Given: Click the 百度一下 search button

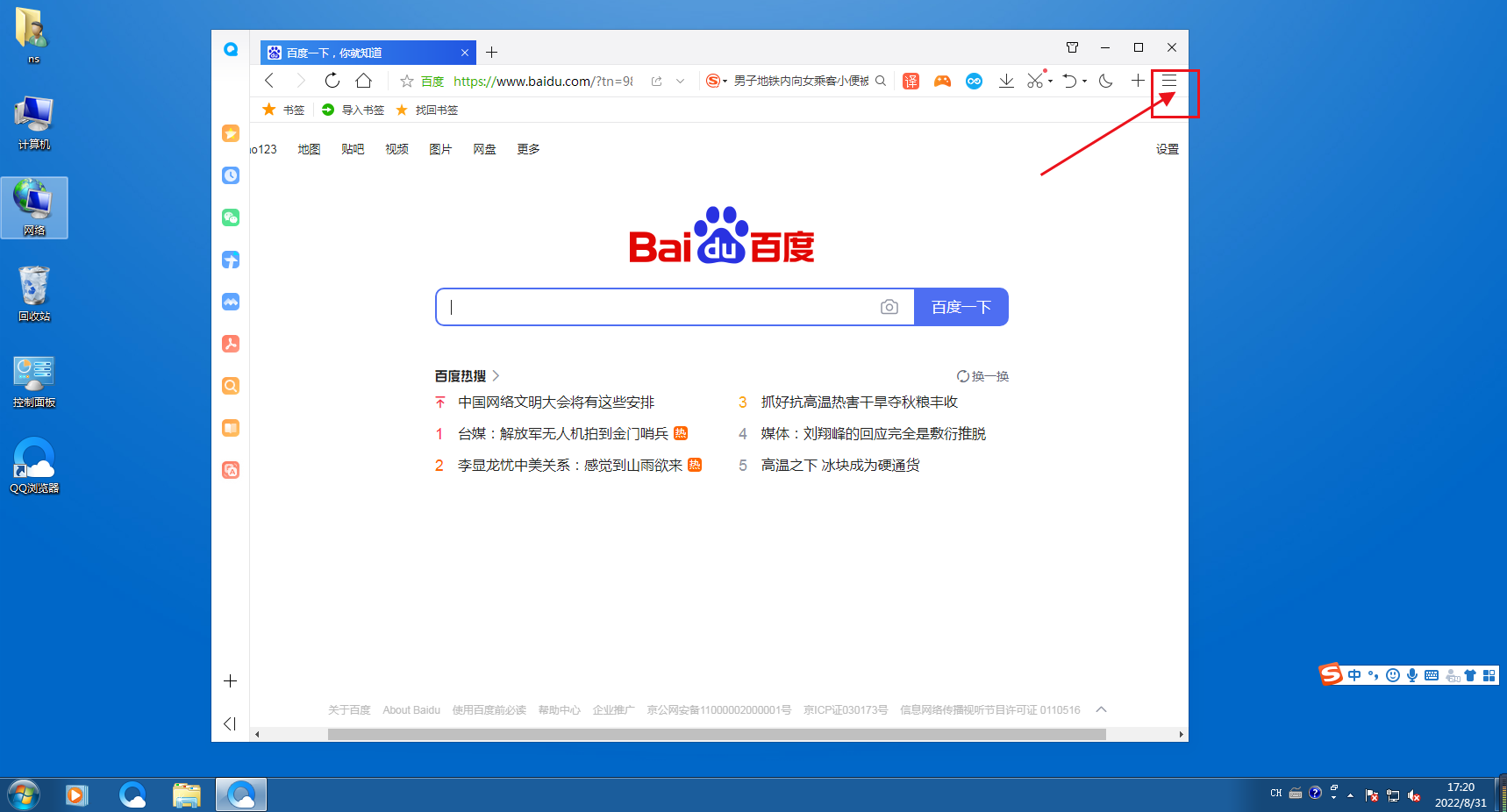Looking at the screenshot, I should click(961, 307).
